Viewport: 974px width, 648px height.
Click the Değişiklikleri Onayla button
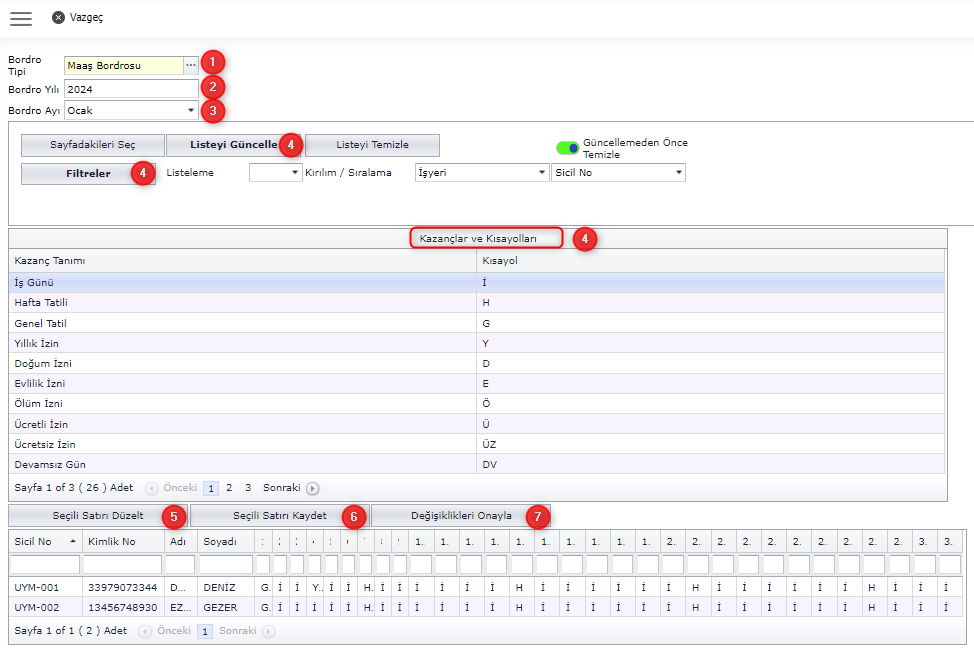pos(461,516)
